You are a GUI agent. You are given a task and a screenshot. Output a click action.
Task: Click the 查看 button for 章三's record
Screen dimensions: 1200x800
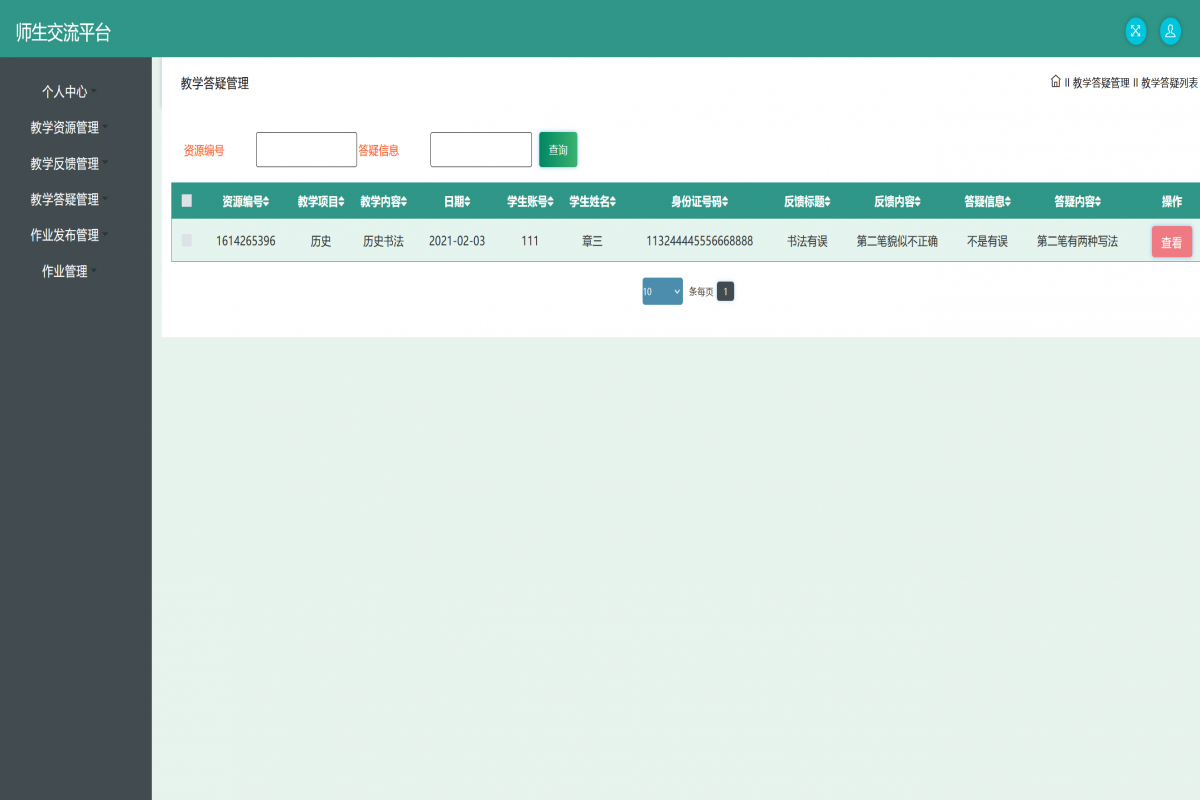[x=1171, y=241]
